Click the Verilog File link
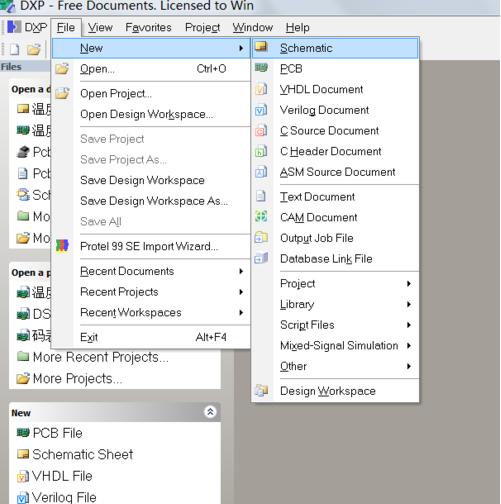The width and height of the screenshot is (501, 504). click(64, 497)
